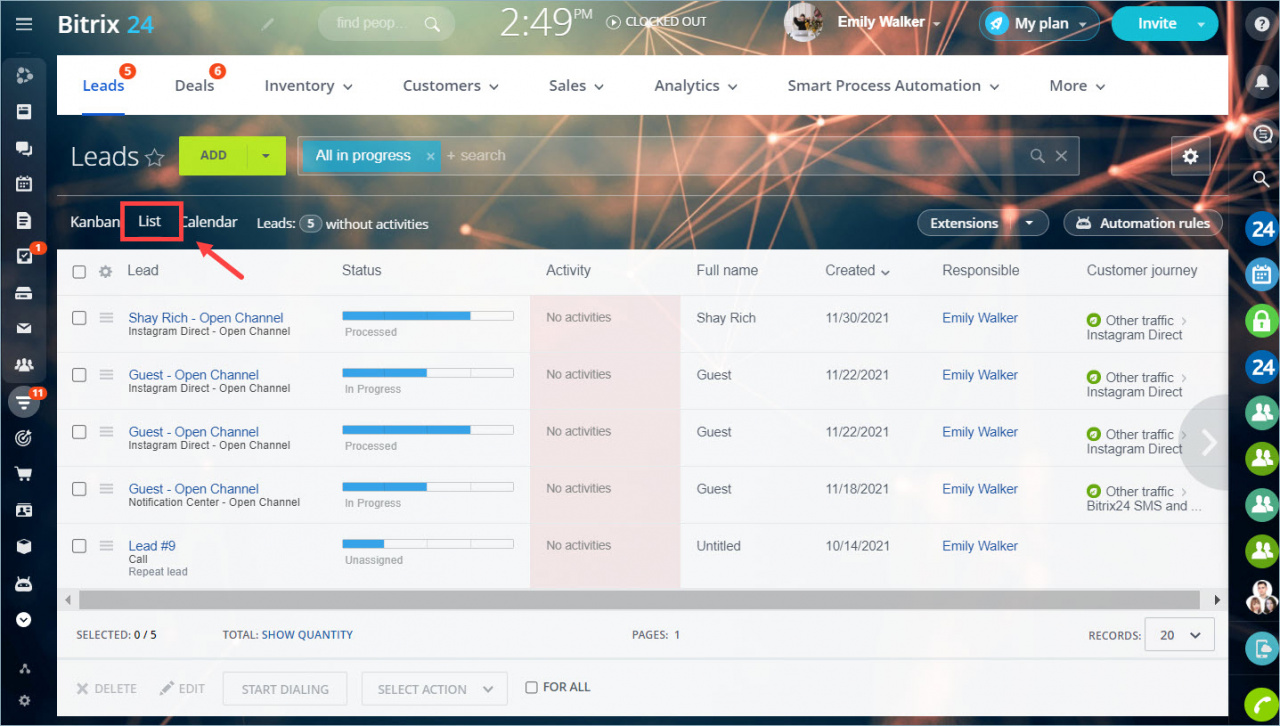The width and height of the screenshot is (1280, 726).
Task: Open Emily Walker user menu
Action: pos(889,22)
